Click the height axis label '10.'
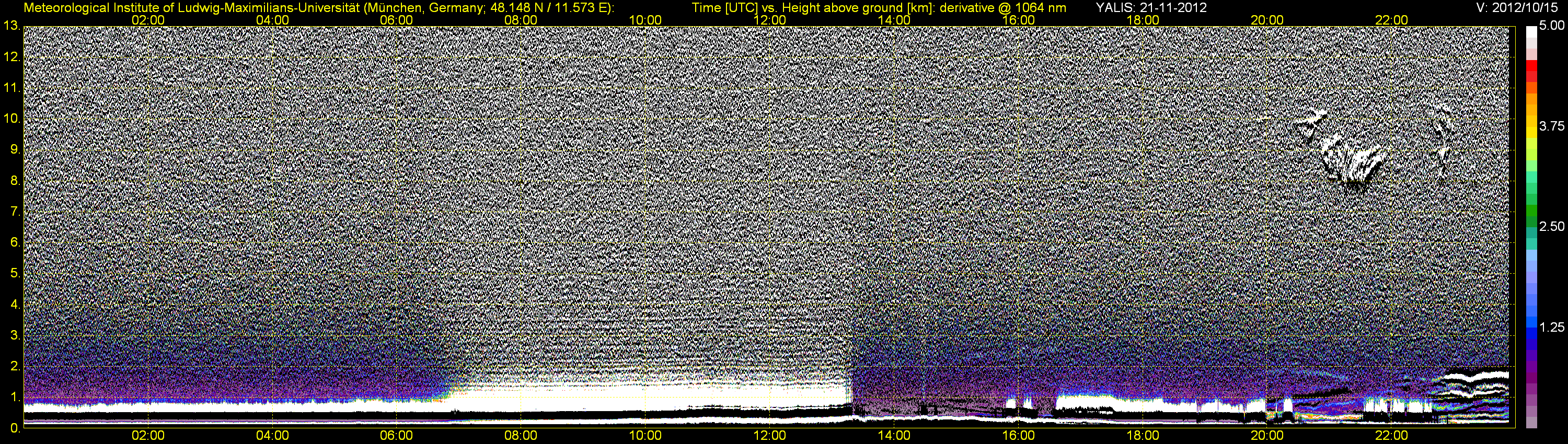The height and width of the screenshot is (444, 1568). 11,119
